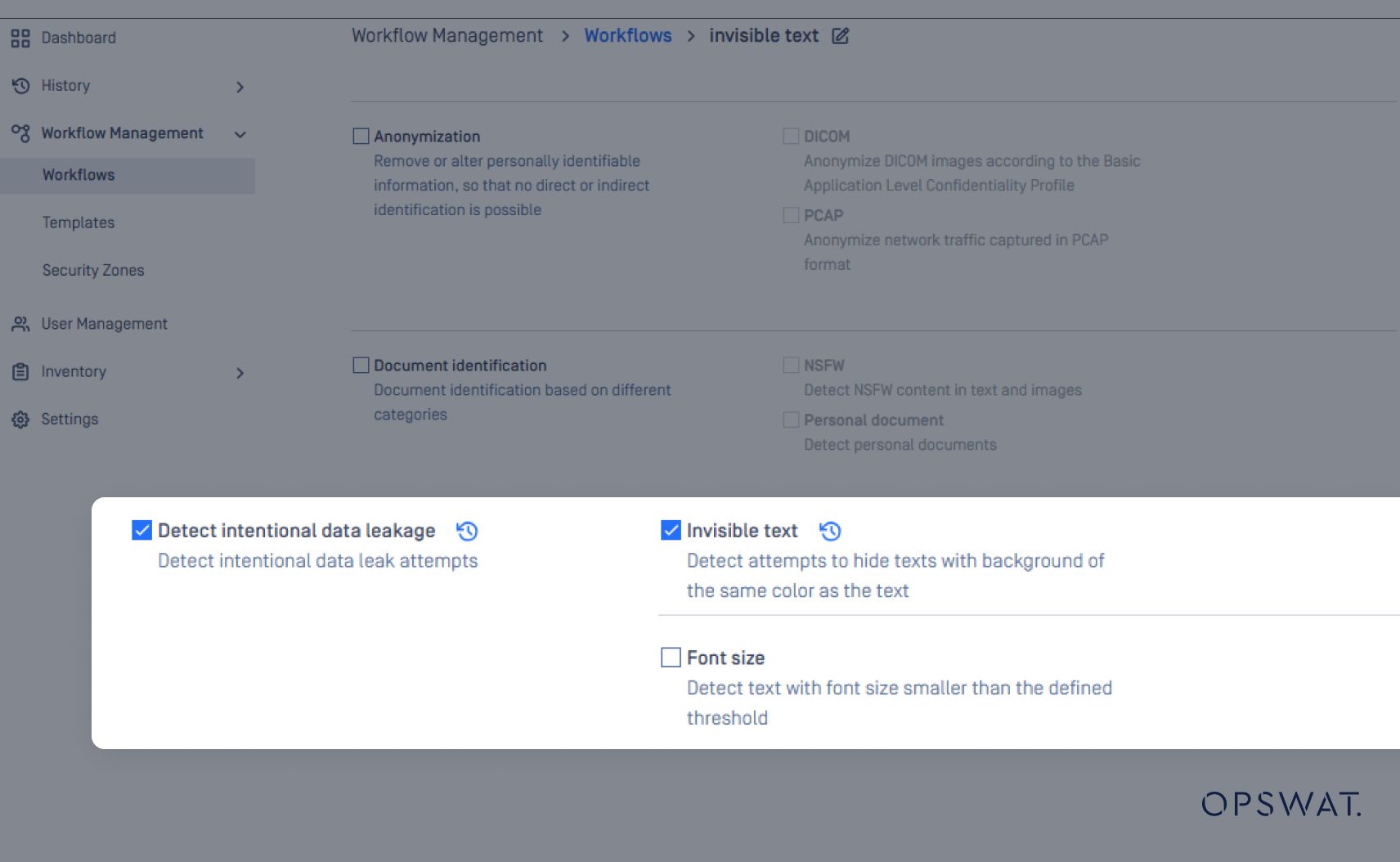1400x862 pixels.
Task: Expand the History sidebar section
Action: click(x=240, y=86)
